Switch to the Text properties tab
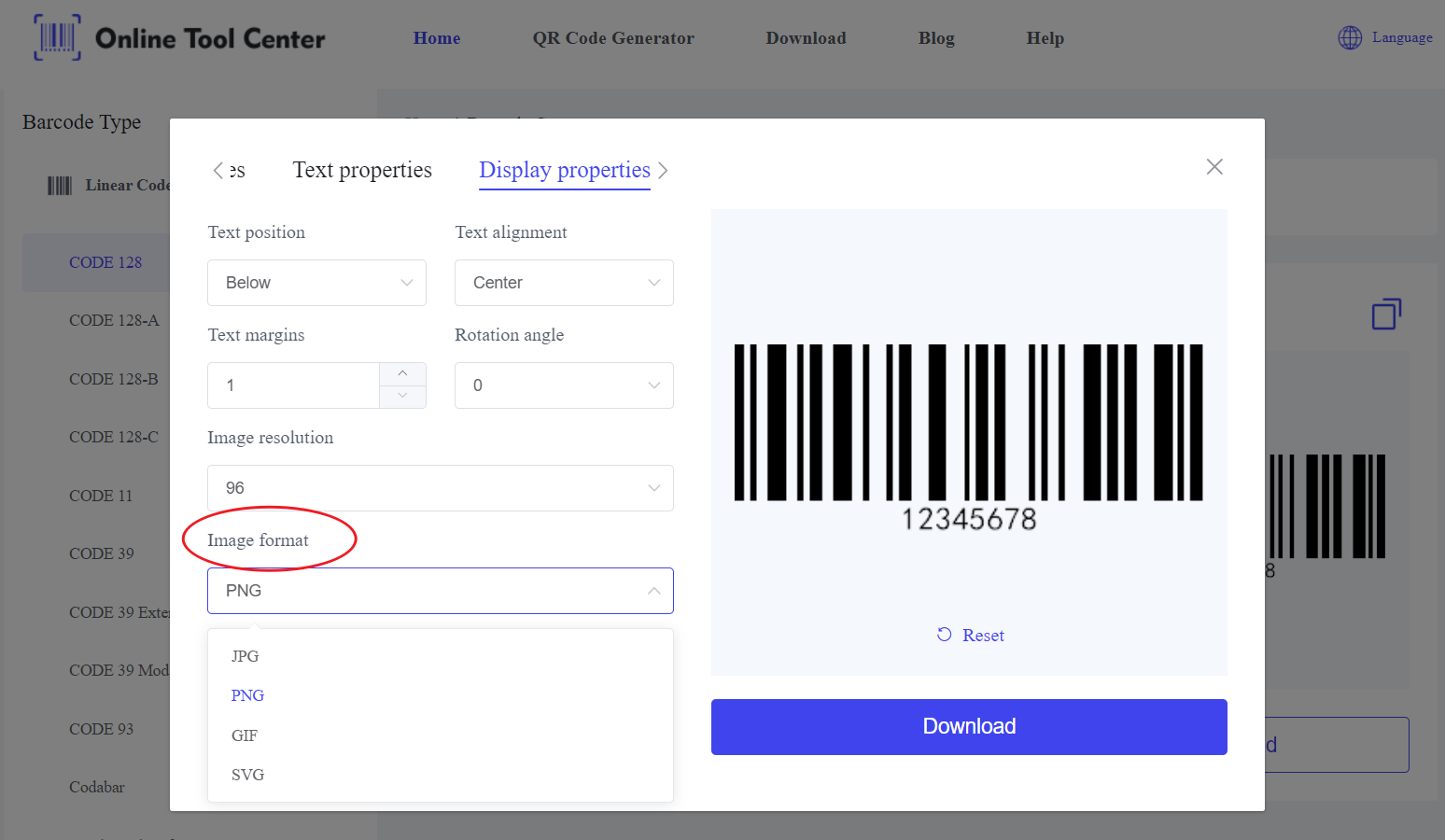The image size is (1445, 840). pos(362,170)
